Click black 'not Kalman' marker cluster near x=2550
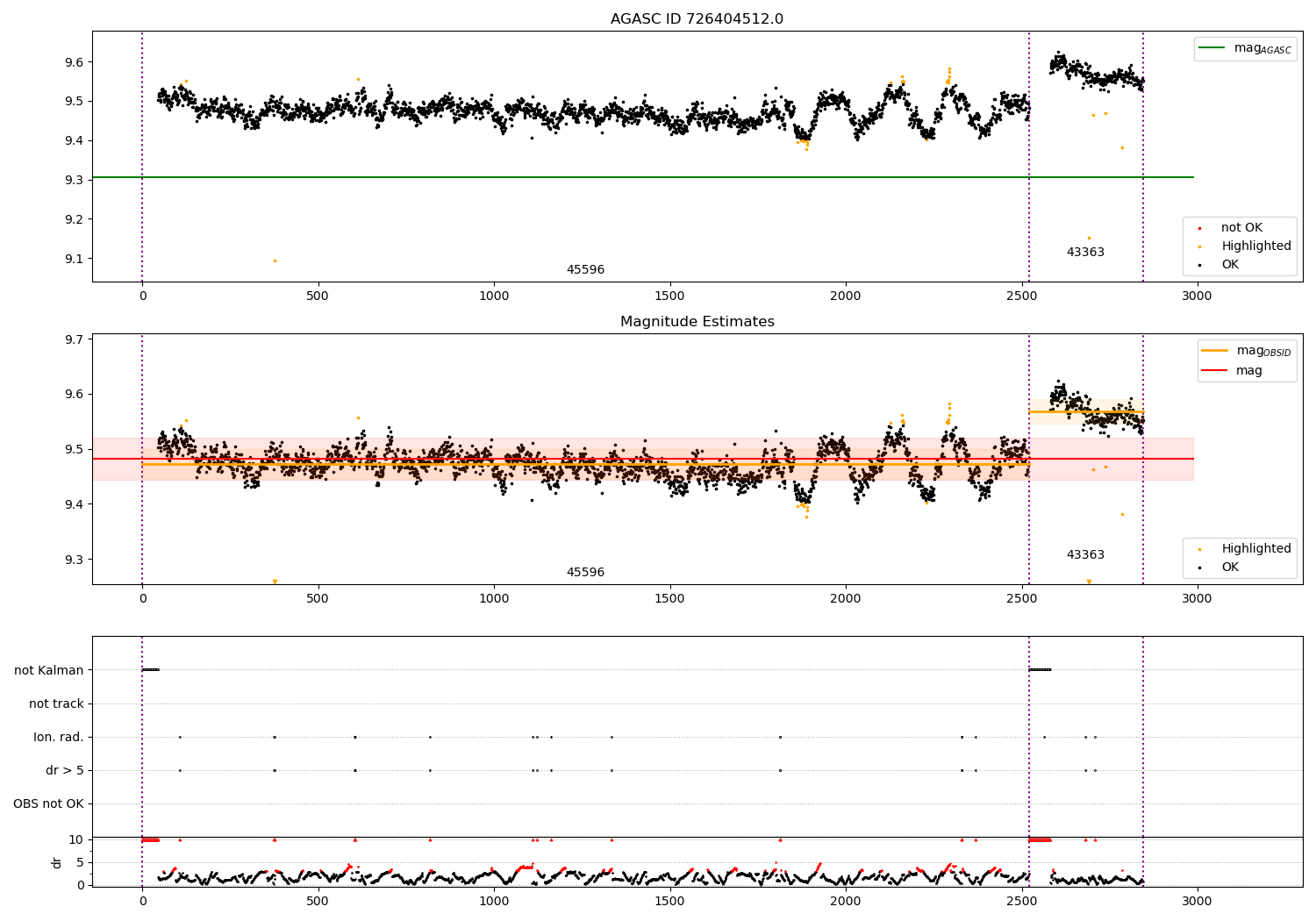 1040,670
